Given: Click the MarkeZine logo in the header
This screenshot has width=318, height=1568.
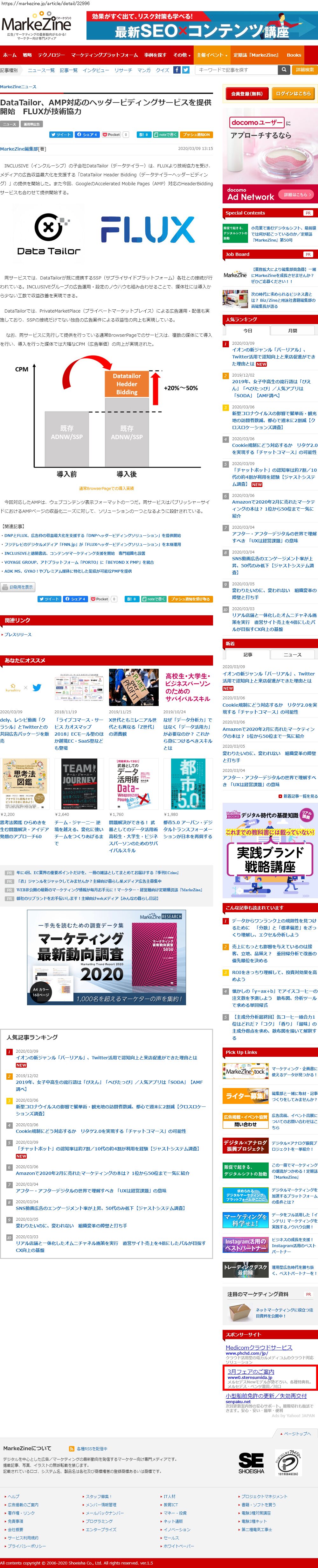Looking at the screenshot, I should [x=37, y=25].
